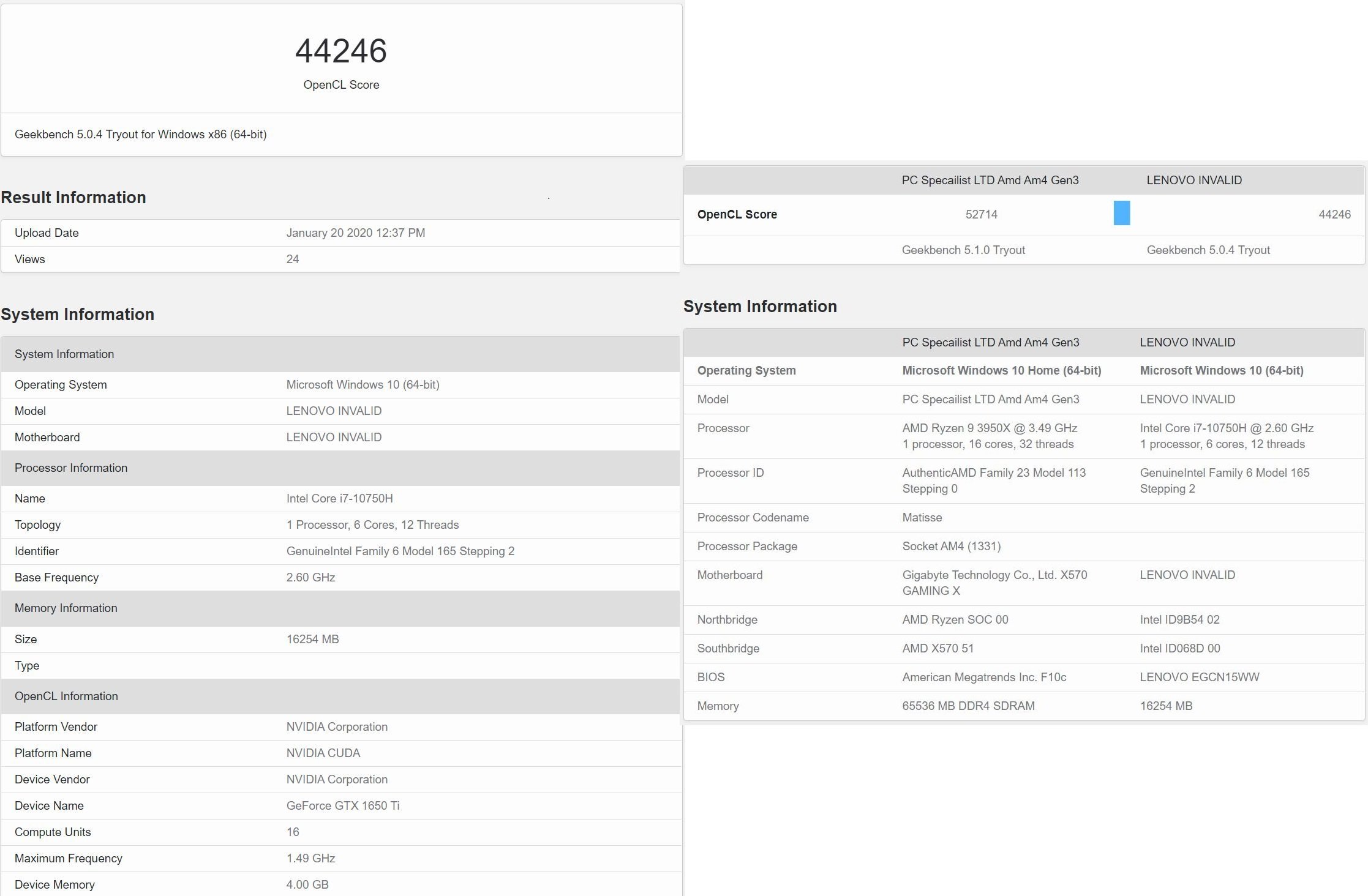Screen dimensions: 1368x896
Task: Select the Device Name value GeForce GTX 1650 Ti
Action: pos(343,806)
